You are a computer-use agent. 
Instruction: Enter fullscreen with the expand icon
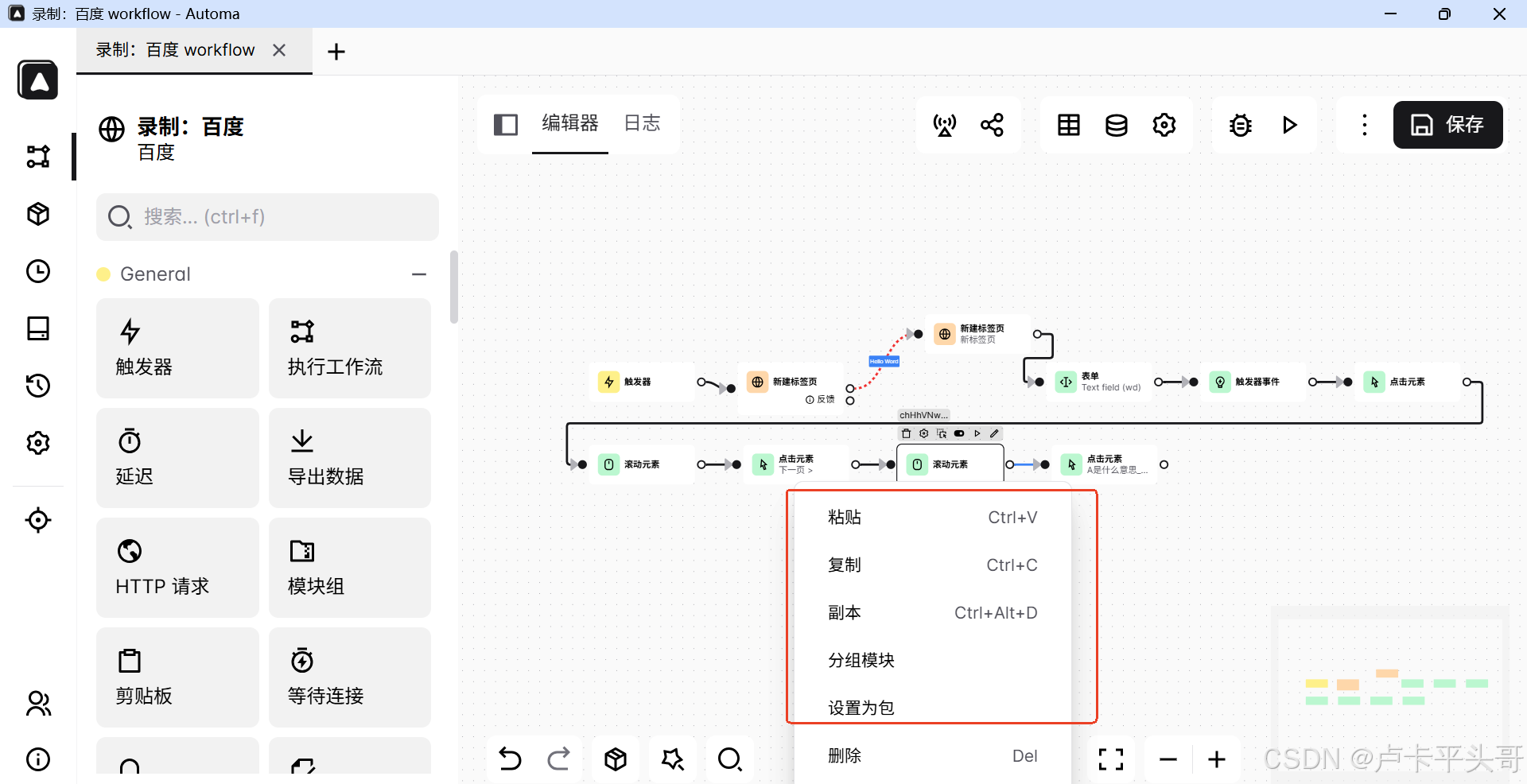click(1111, 759)
